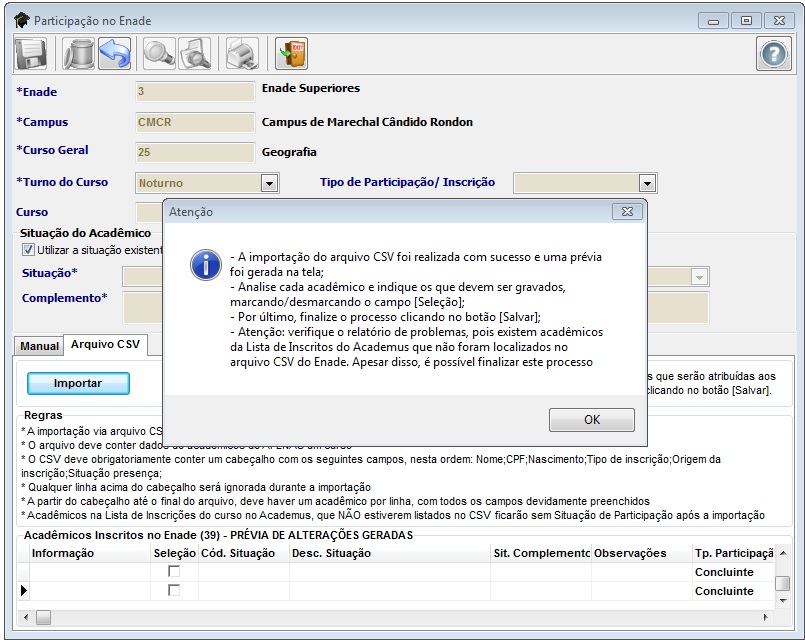The width and height of the screenshot is (805, 640).
Task: Switch to the Manual tab
Action: (x=39, y=346)
